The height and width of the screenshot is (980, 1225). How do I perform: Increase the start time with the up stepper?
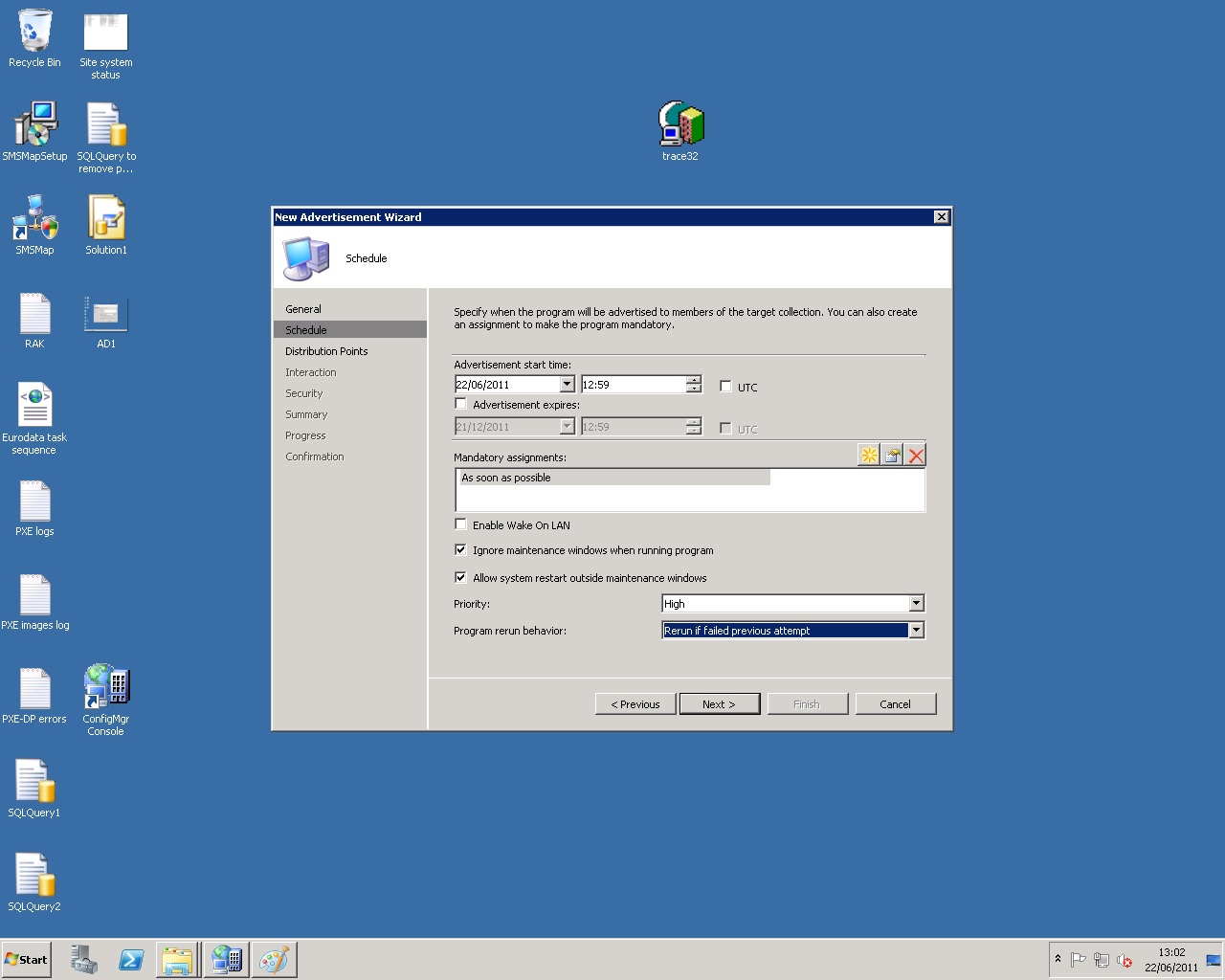(x=693, y=380)
